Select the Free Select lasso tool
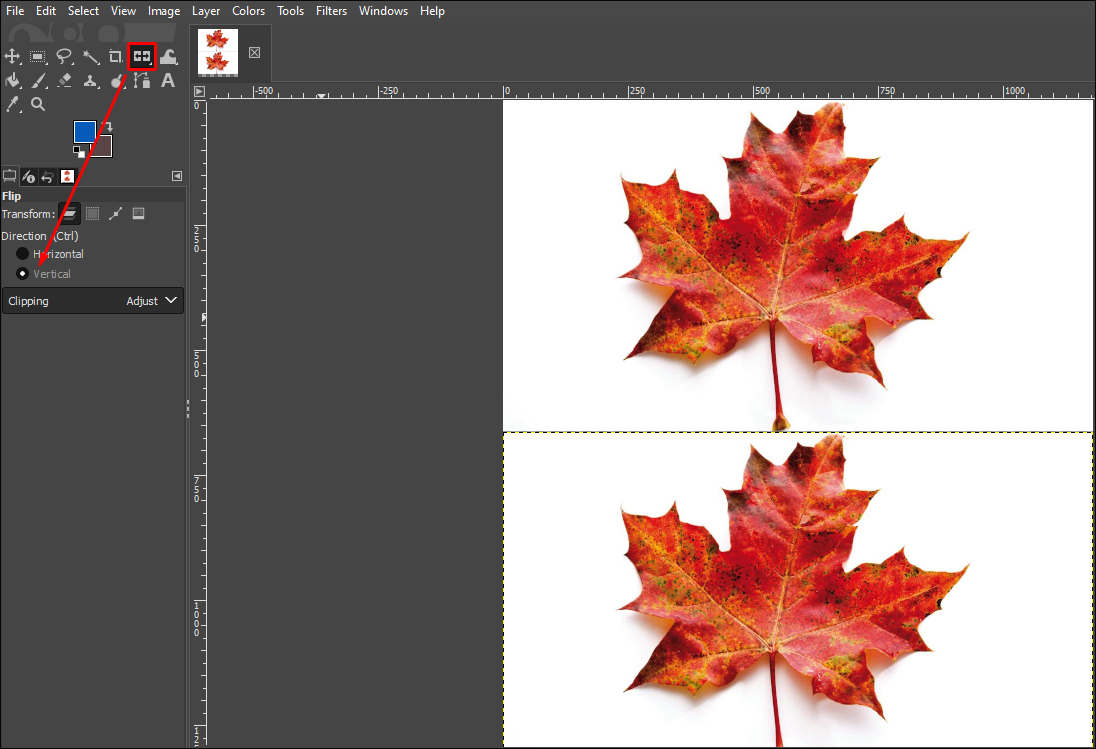 (x=64, y=57)
